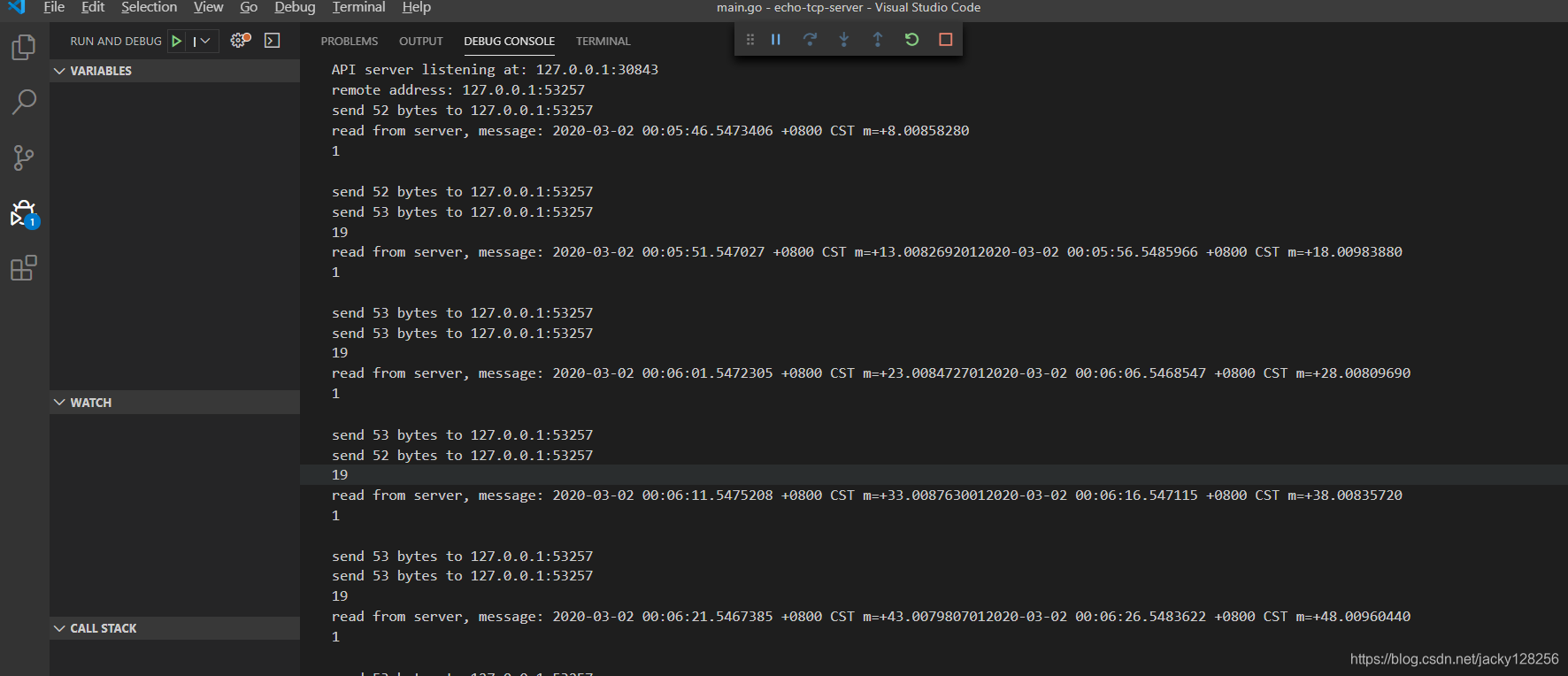Restart the debug session
Screen dimensions: 1568x676
pos(911,40)
